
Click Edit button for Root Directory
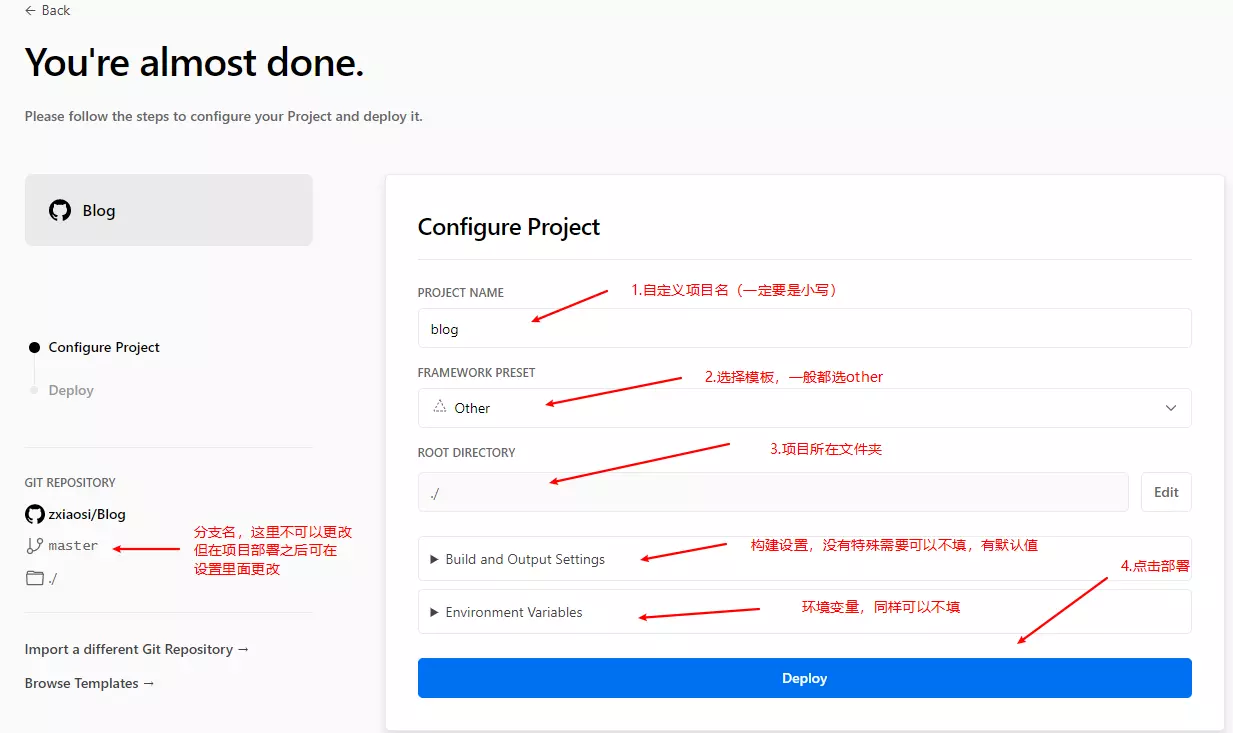coord(1165,492)
